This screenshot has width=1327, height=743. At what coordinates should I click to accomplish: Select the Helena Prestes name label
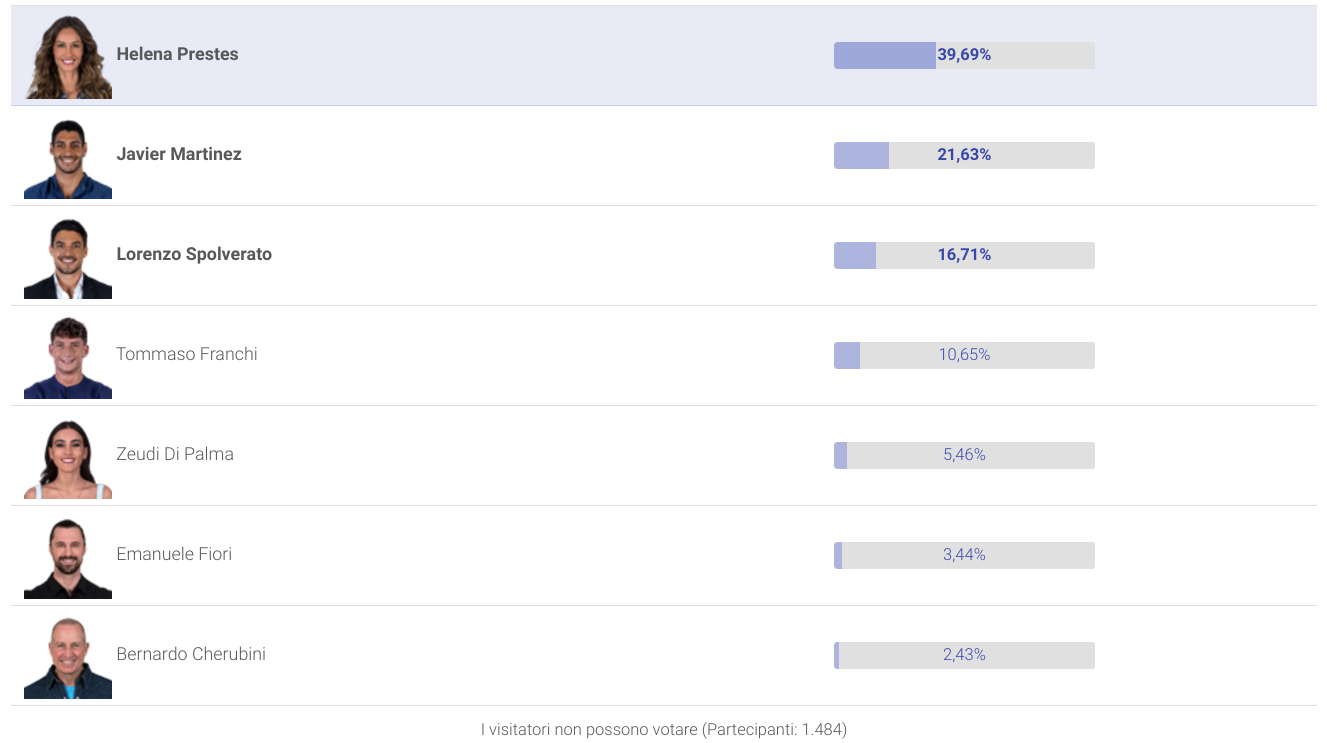tap(177, 54)
